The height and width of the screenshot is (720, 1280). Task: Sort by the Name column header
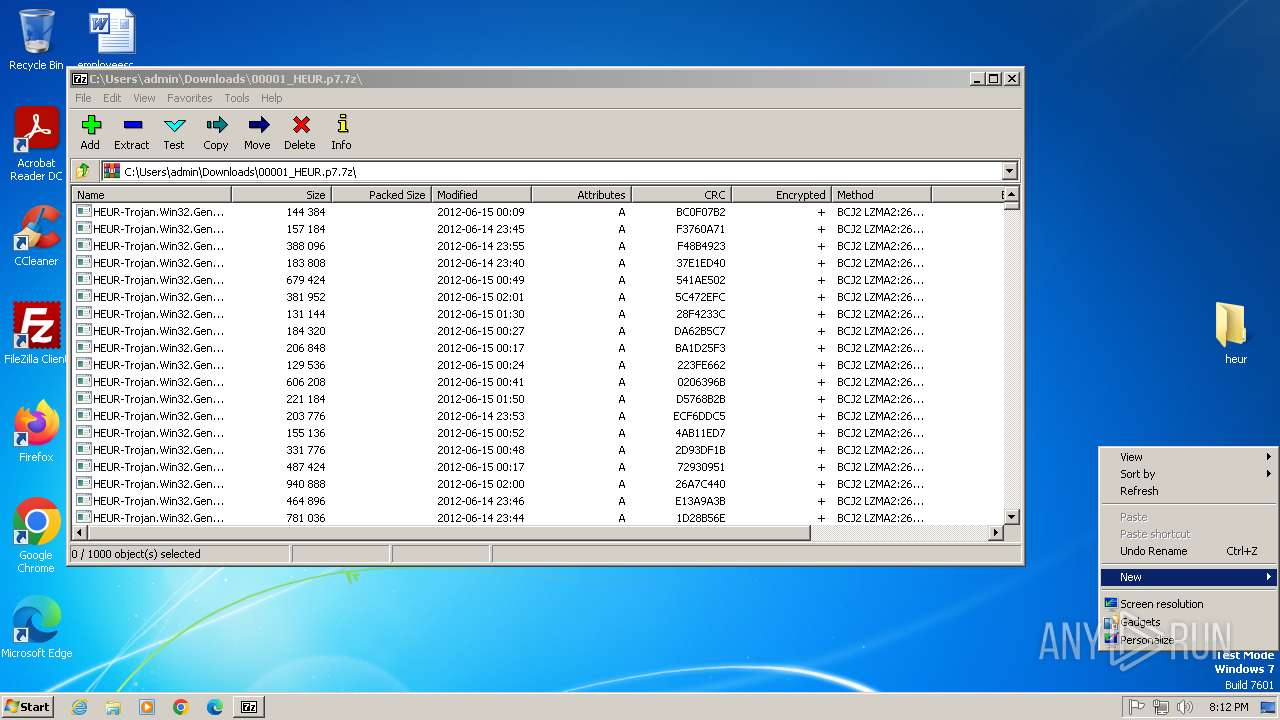(x=152, y=195)
